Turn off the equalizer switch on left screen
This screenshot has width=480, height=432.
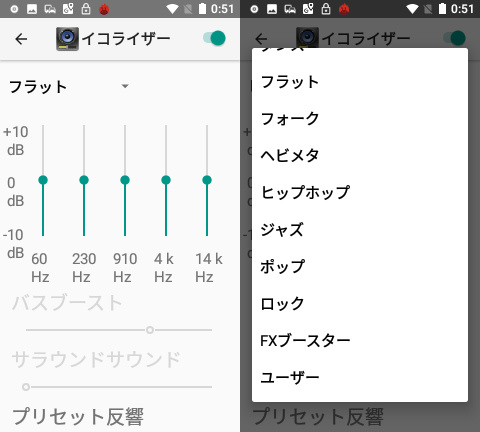click(215, 38)
